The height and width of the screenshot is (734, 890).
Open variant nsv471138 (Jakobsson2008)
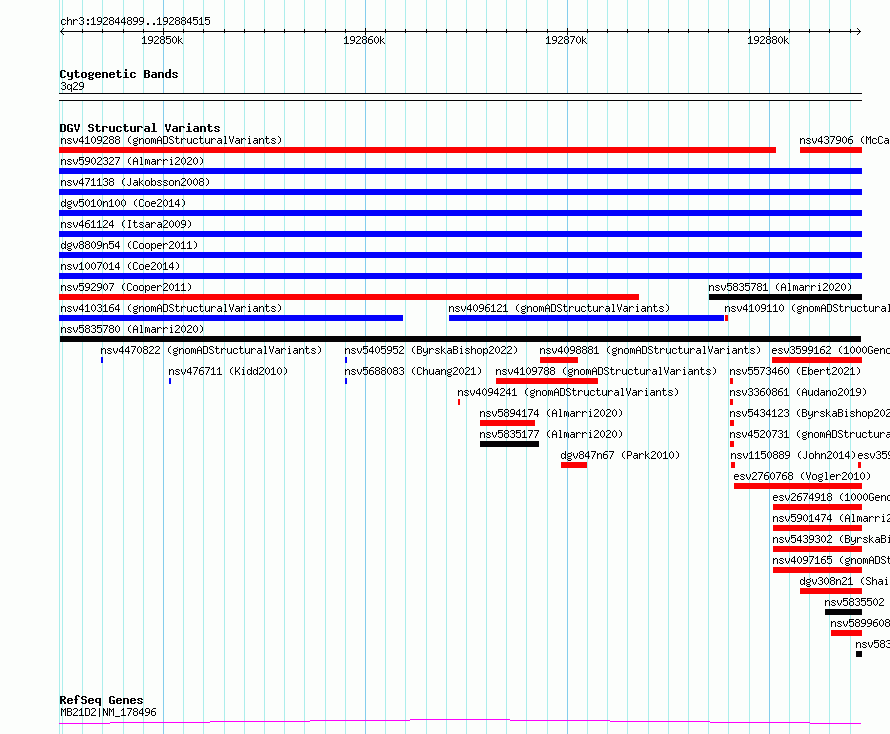(135, 182)
